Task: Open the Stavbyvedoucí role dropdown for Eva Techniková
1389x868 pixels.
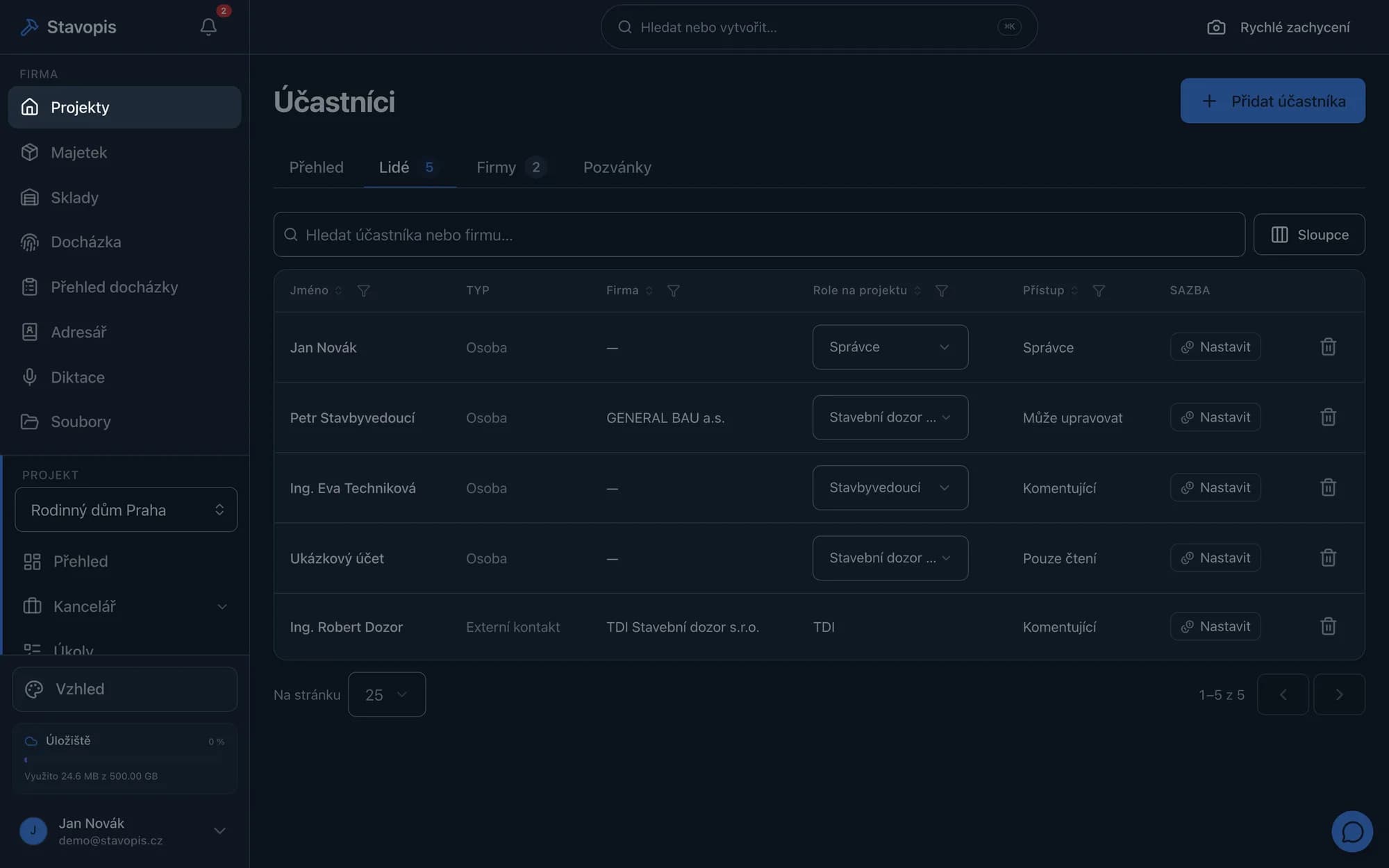Action: tap(890, 487)
